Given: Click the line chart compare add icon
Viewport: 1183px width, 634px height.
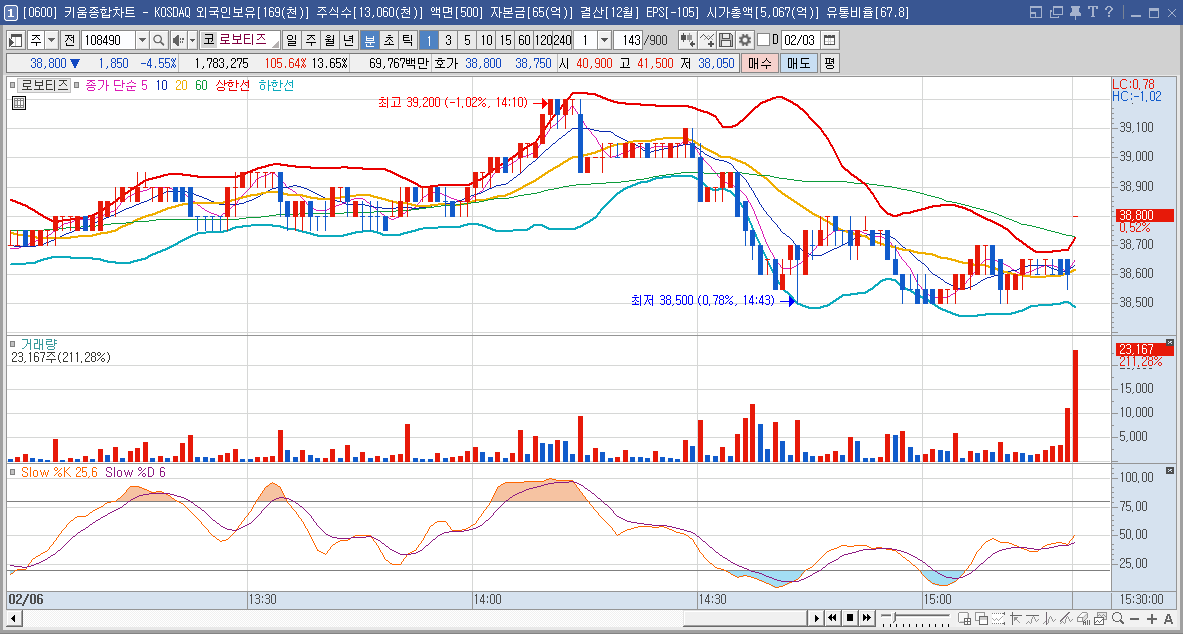Looking at the screenshot, I should (707, 40).
